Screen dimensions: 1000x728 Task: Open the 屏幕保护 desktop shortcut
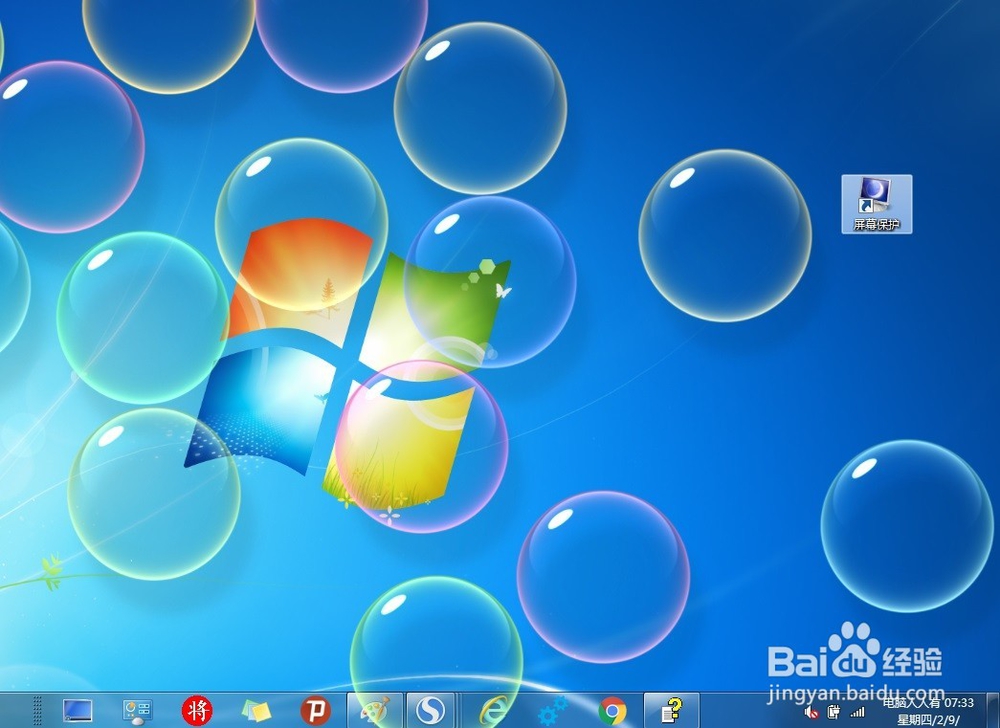877,204
